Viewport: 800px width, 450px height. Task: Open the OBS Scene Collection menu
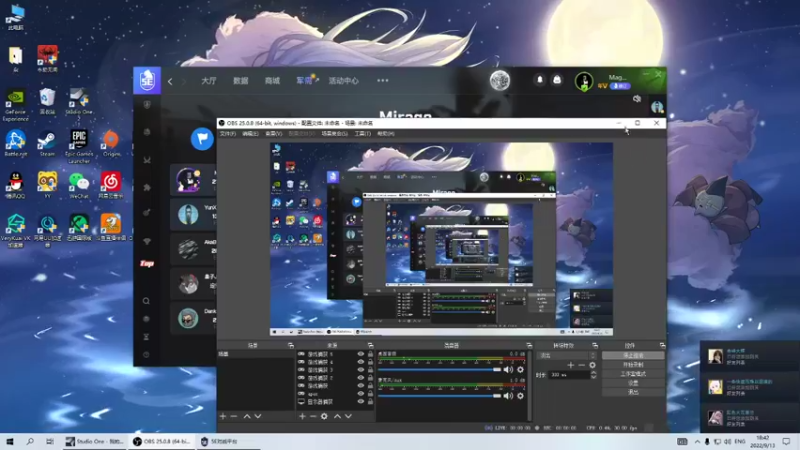[x=335, y=134]
